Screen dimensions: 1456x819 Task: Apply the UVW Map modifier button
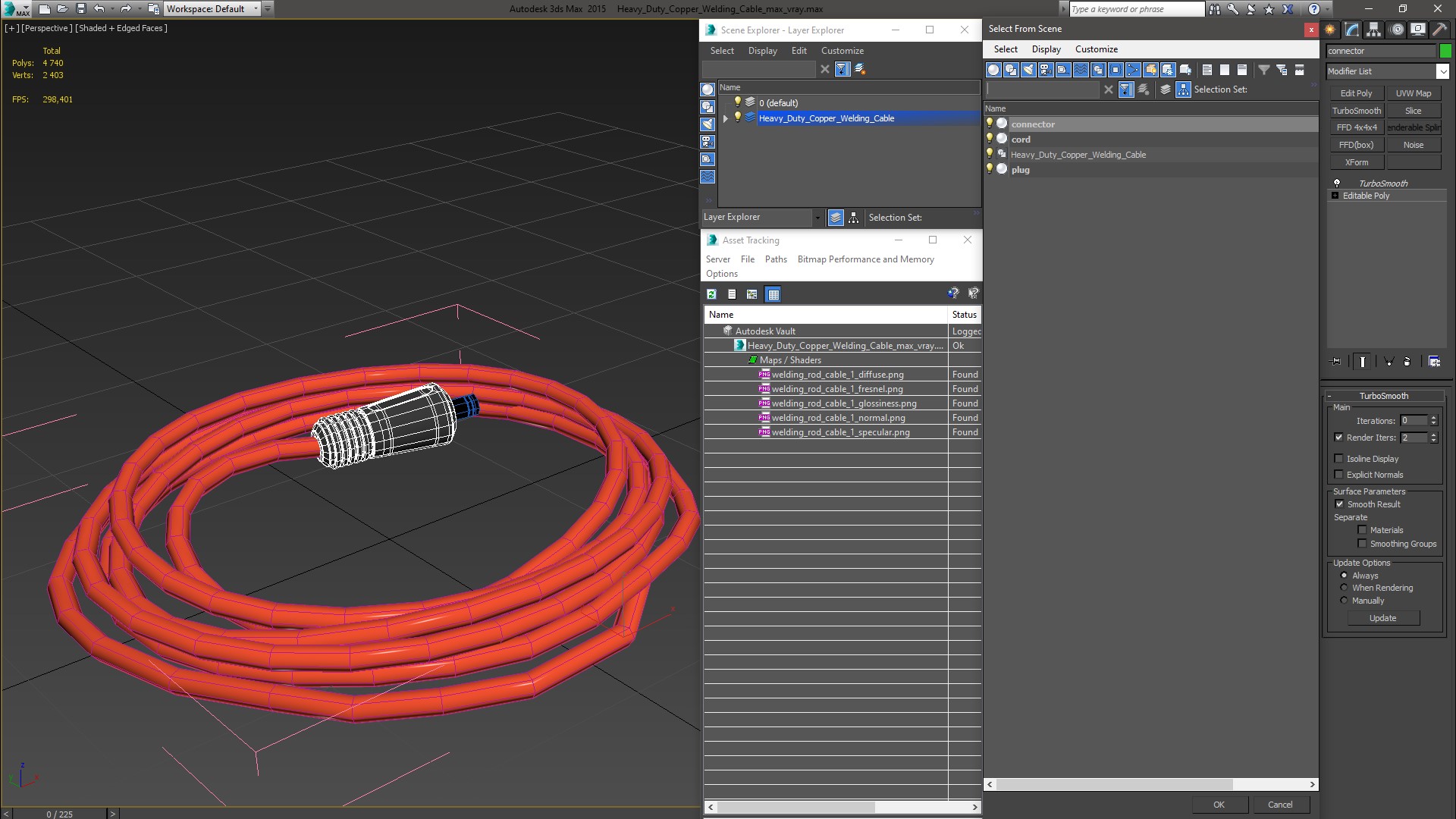pos(1414,93)
